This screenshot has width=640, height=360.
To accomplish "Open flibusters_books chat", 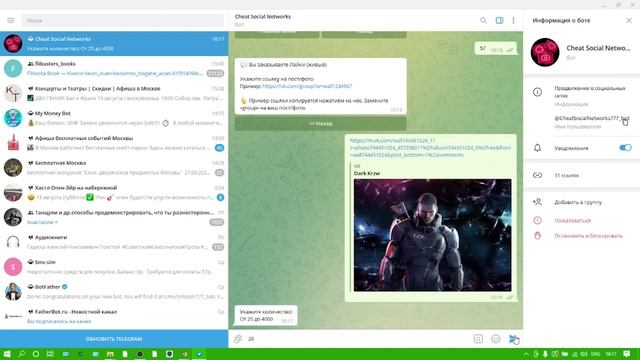I will click(x=114, y=69).
